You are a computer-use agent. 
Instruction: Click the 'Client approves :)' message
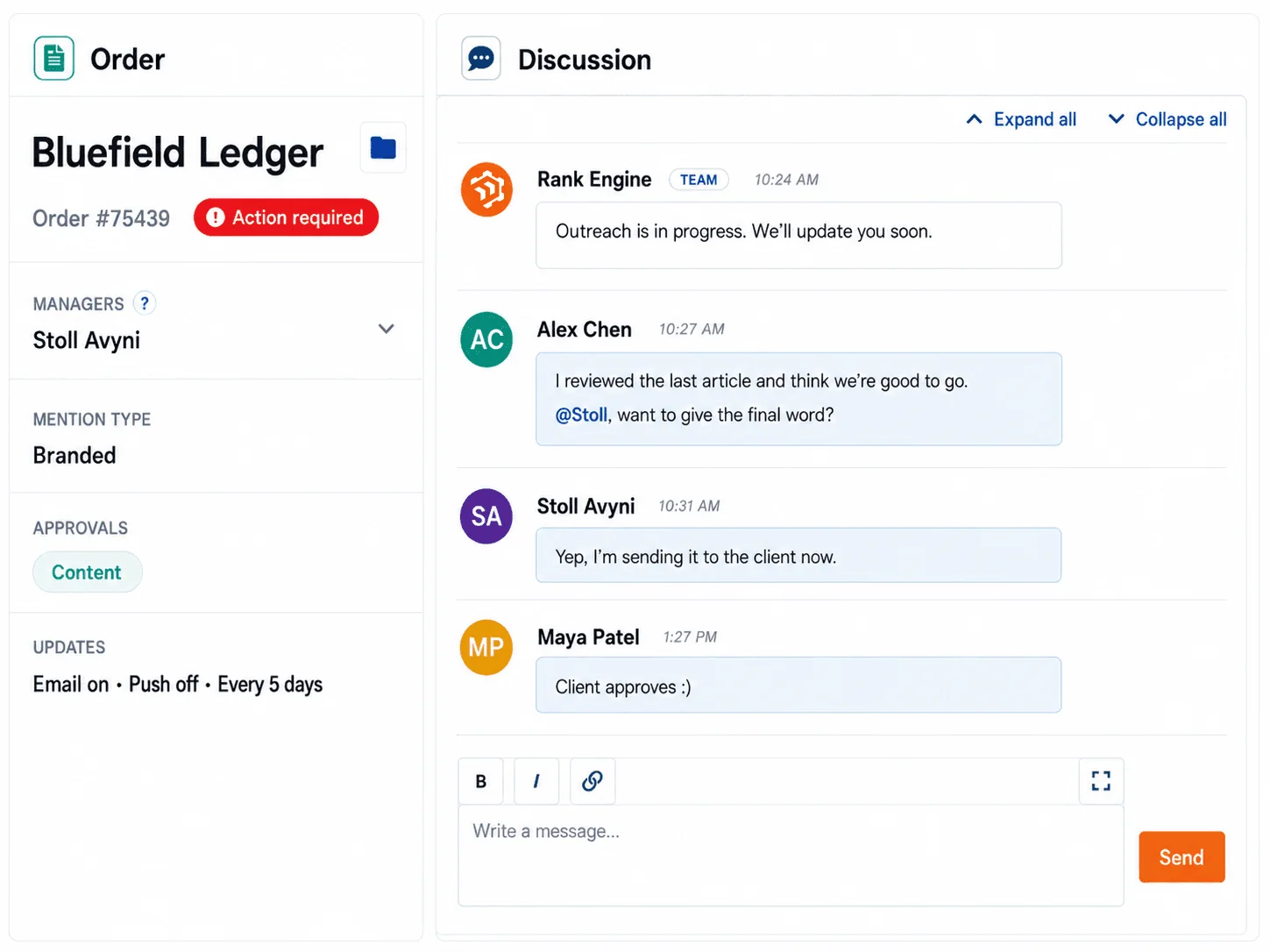(798, 685)
